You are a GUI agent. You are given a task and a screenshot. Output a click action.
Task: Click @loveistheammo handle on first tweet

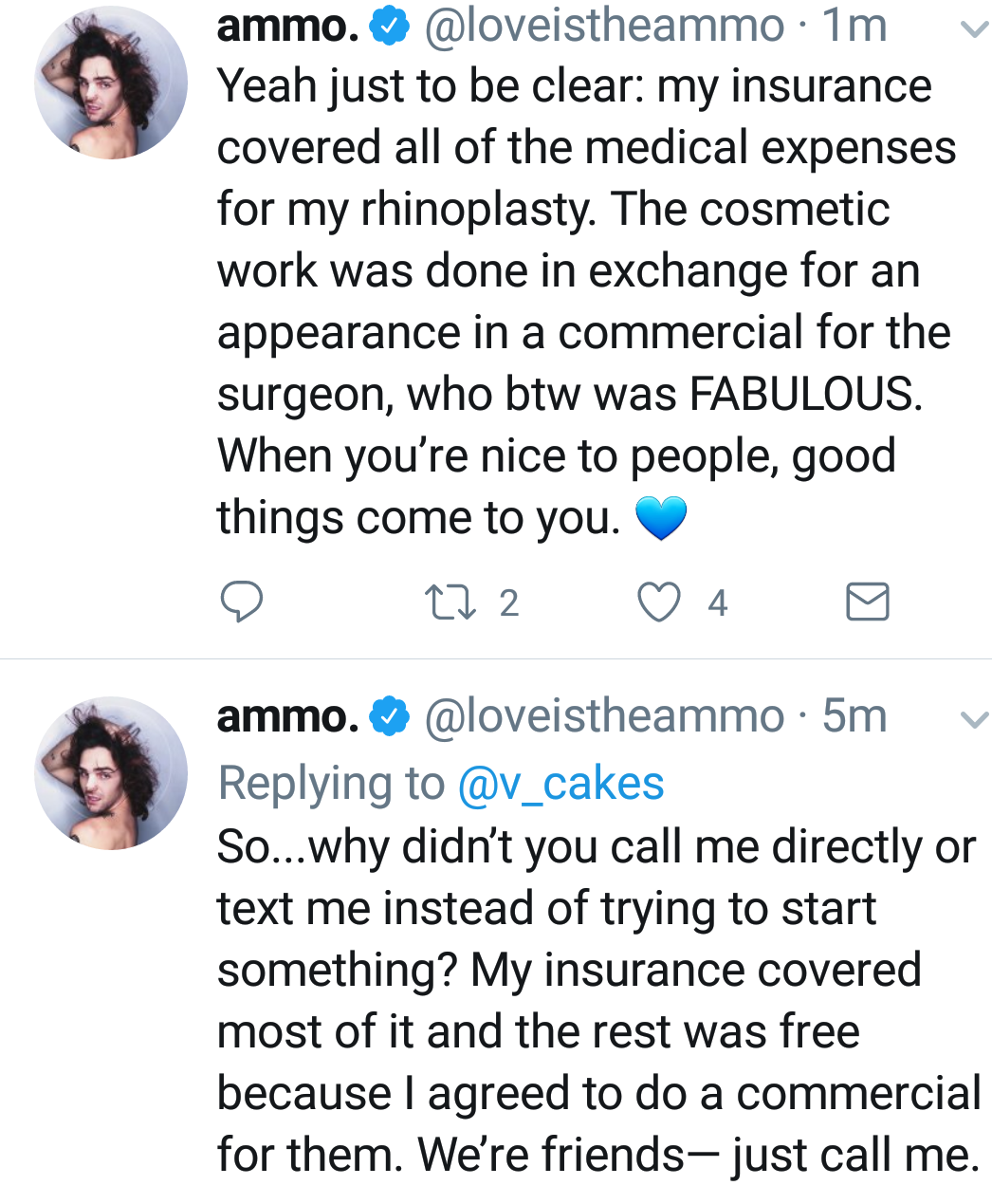(604, 27)
